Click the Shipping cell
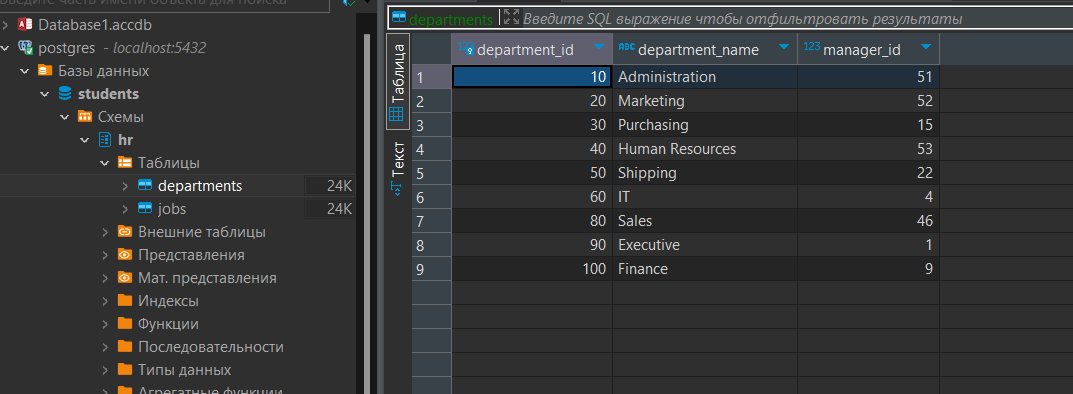The height and width of the screenshot is (394, 1073). [x=705, y=173]
